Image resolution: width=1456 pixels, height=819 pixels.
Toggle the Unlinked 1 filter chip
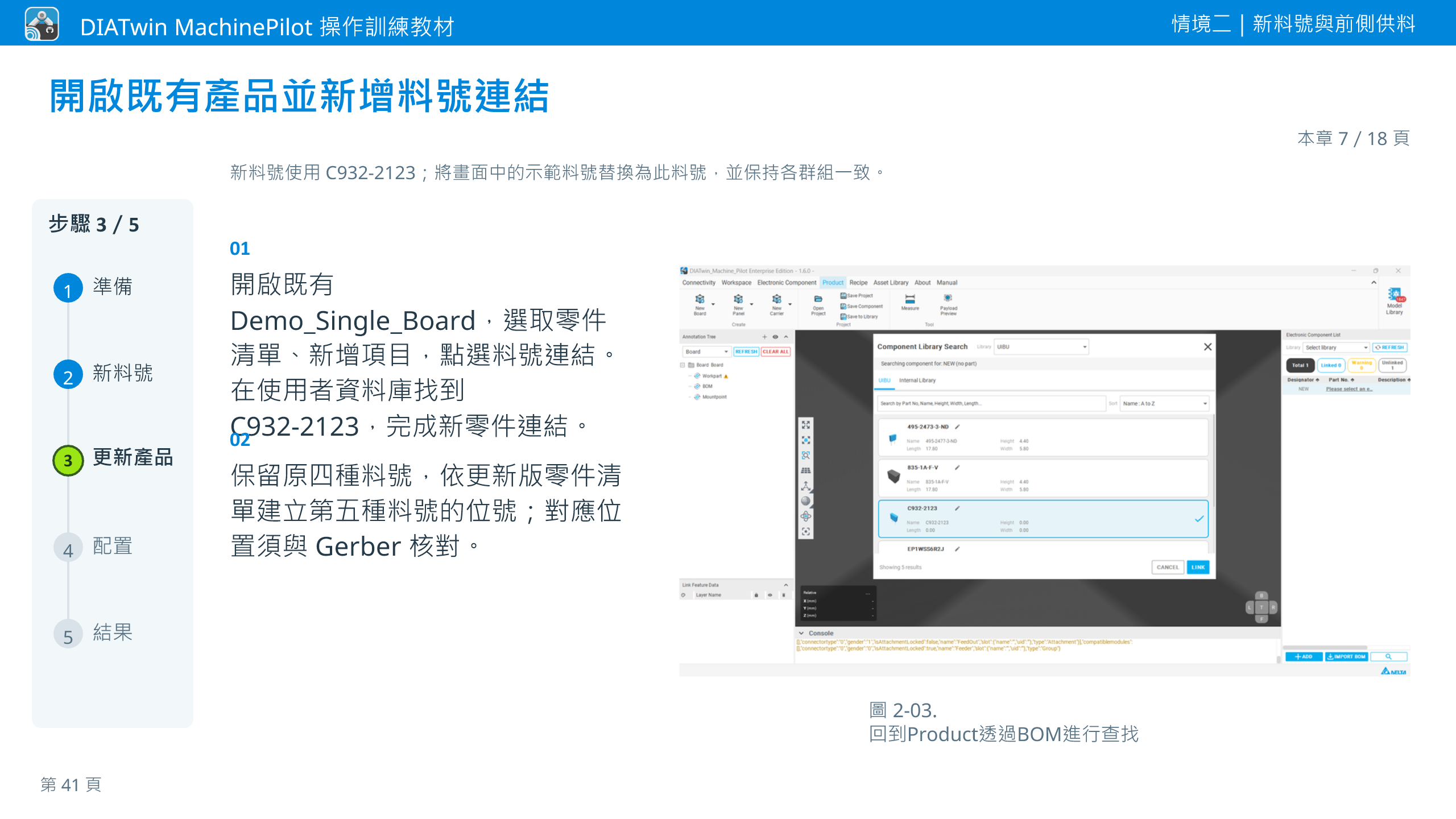tap(1392, 365)
